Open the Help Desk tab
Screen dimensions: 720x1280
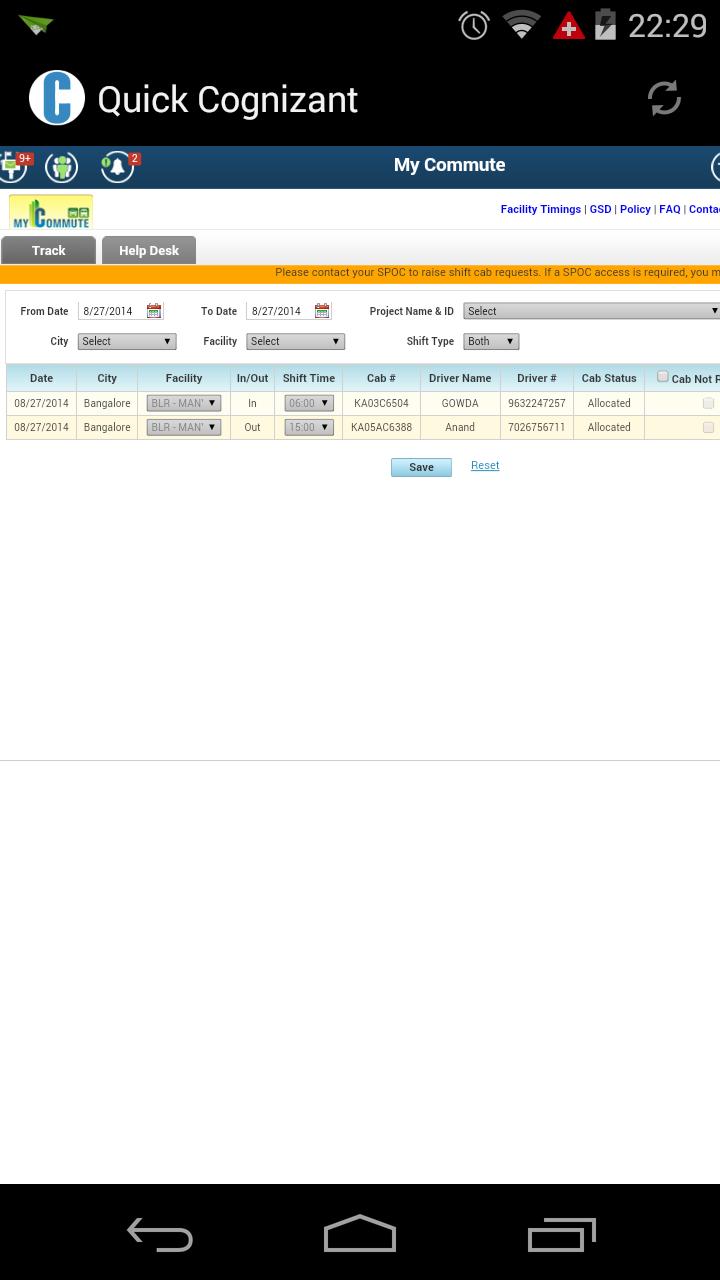click(149, 250)
